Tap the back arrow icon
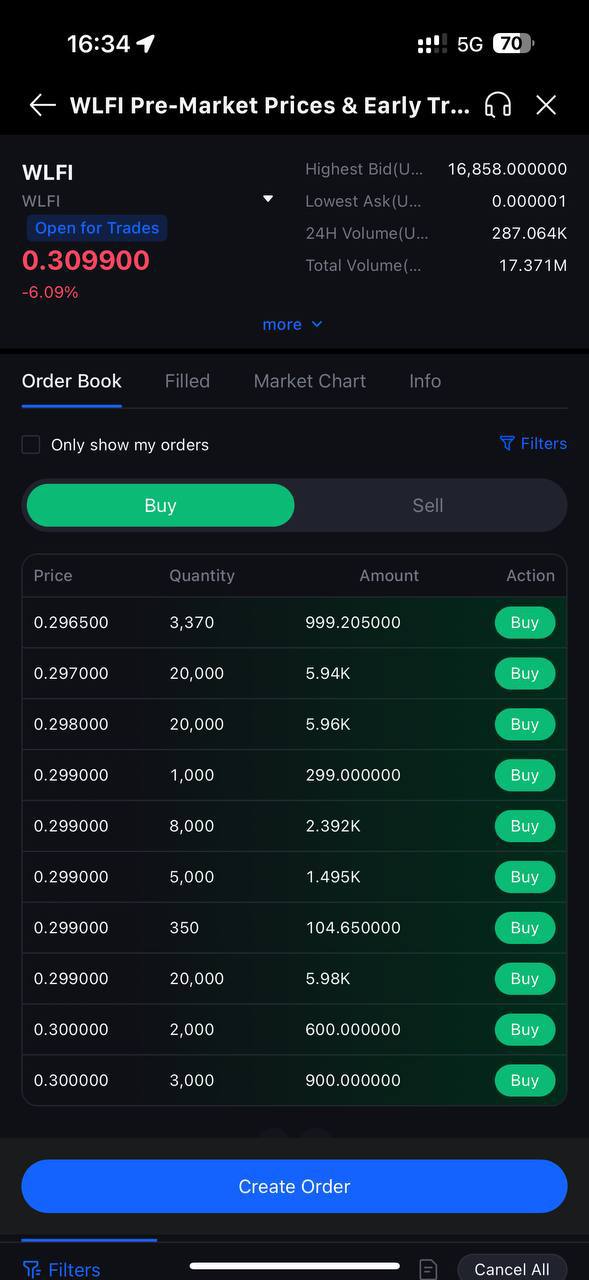 (42, 105)
